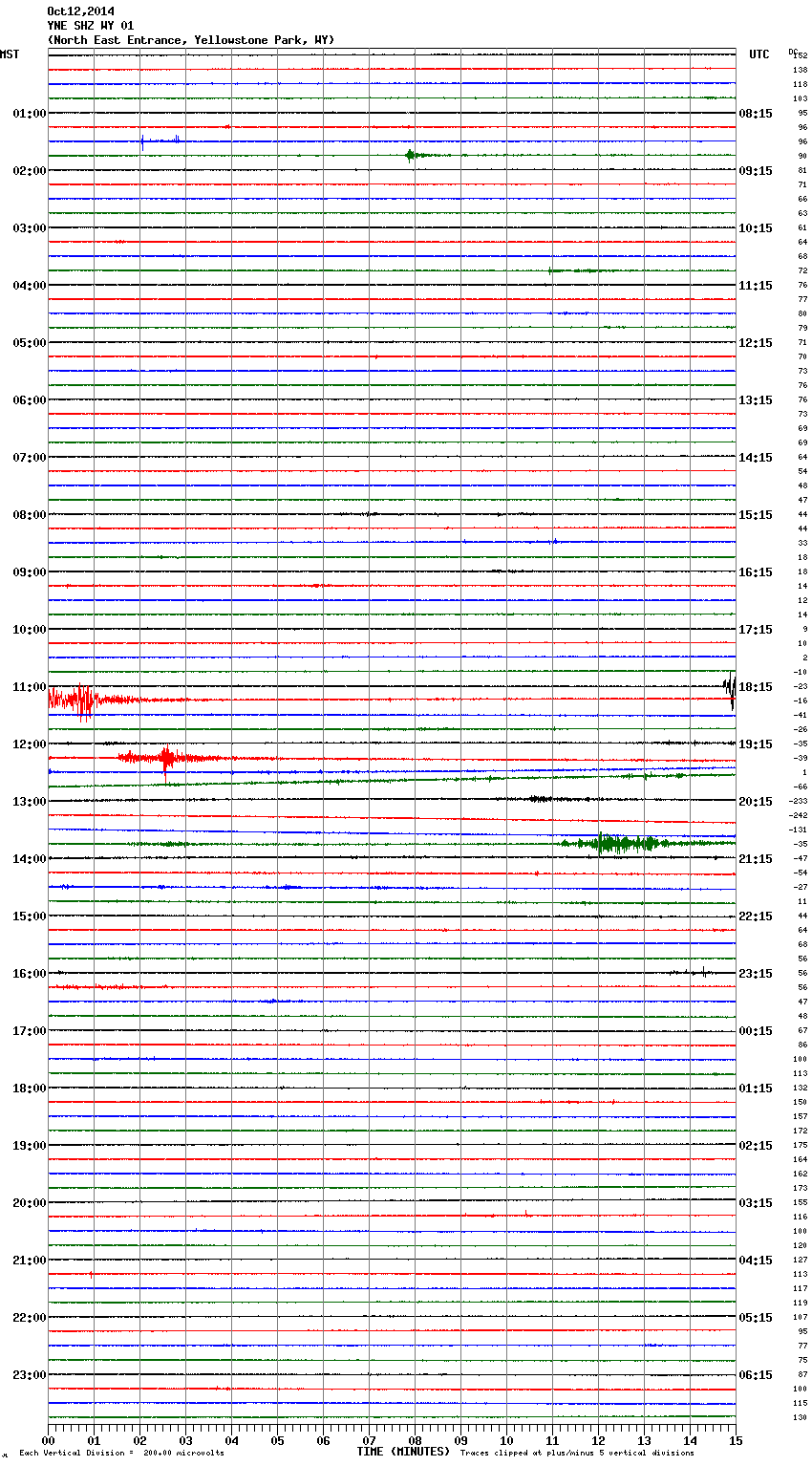Click the 06:15 UTC time label
The width and height of the screenshot is (812, 1466).
point(756,1375)
